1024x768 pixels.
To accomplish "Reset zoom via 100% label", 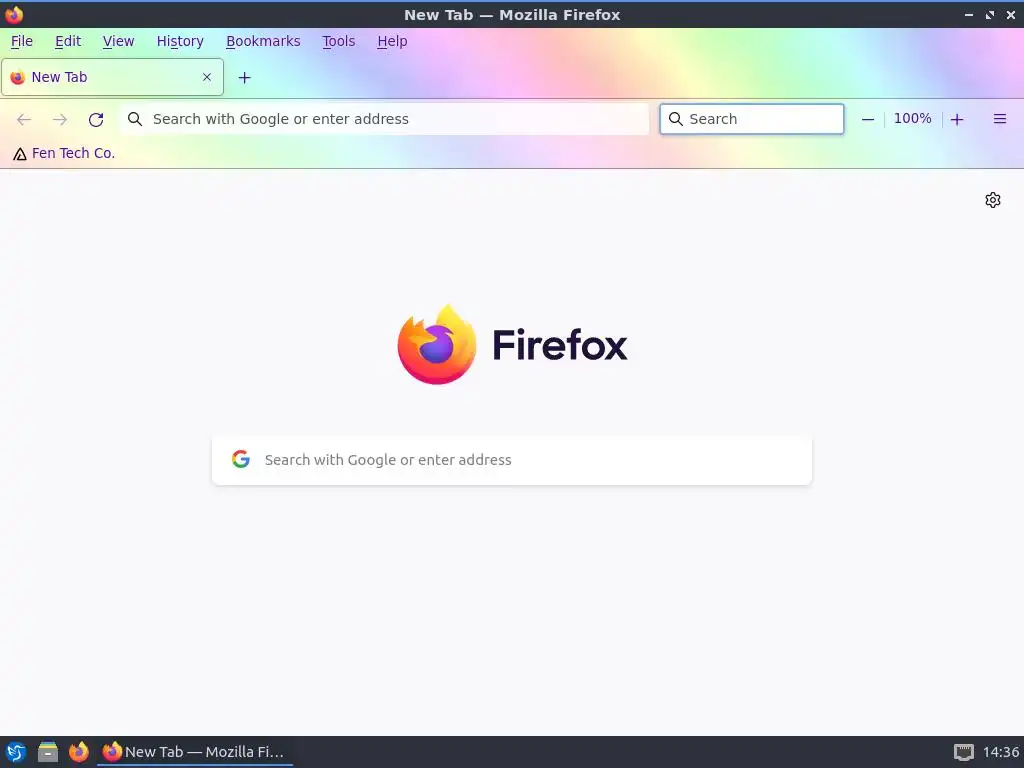I will point(912,118).
